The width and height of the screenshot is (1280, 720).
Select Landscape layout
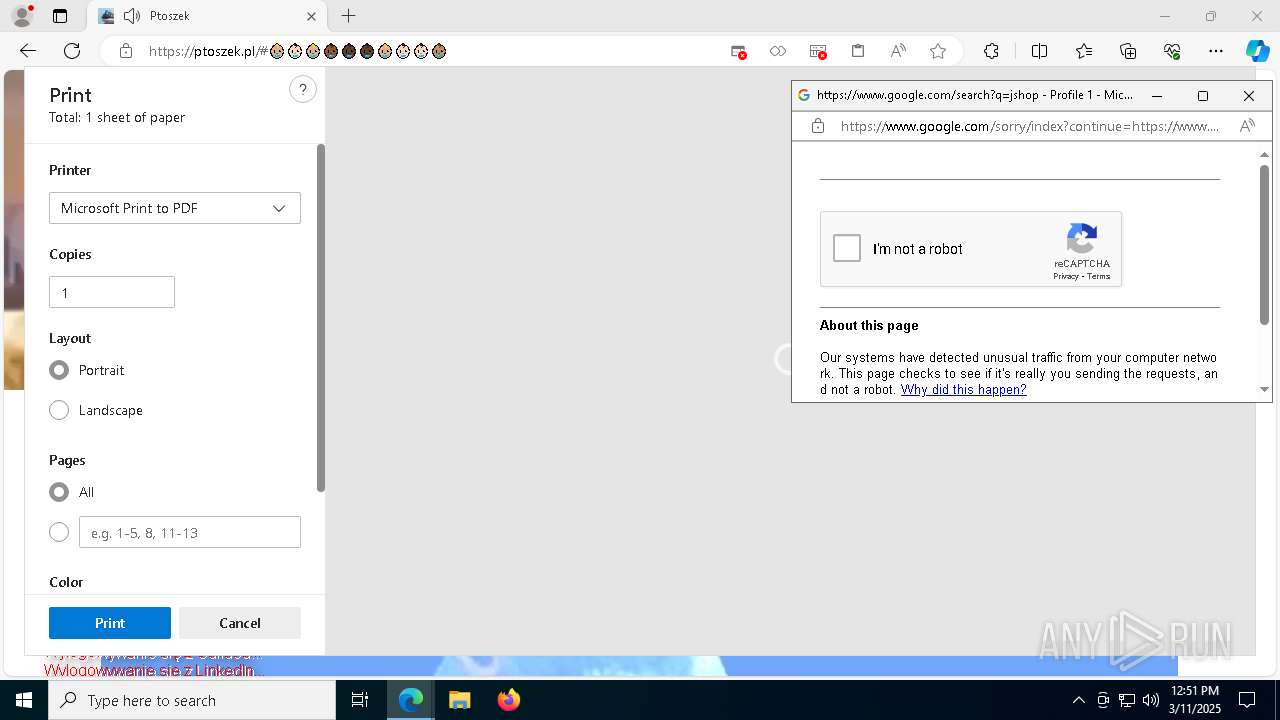(59, 410)
